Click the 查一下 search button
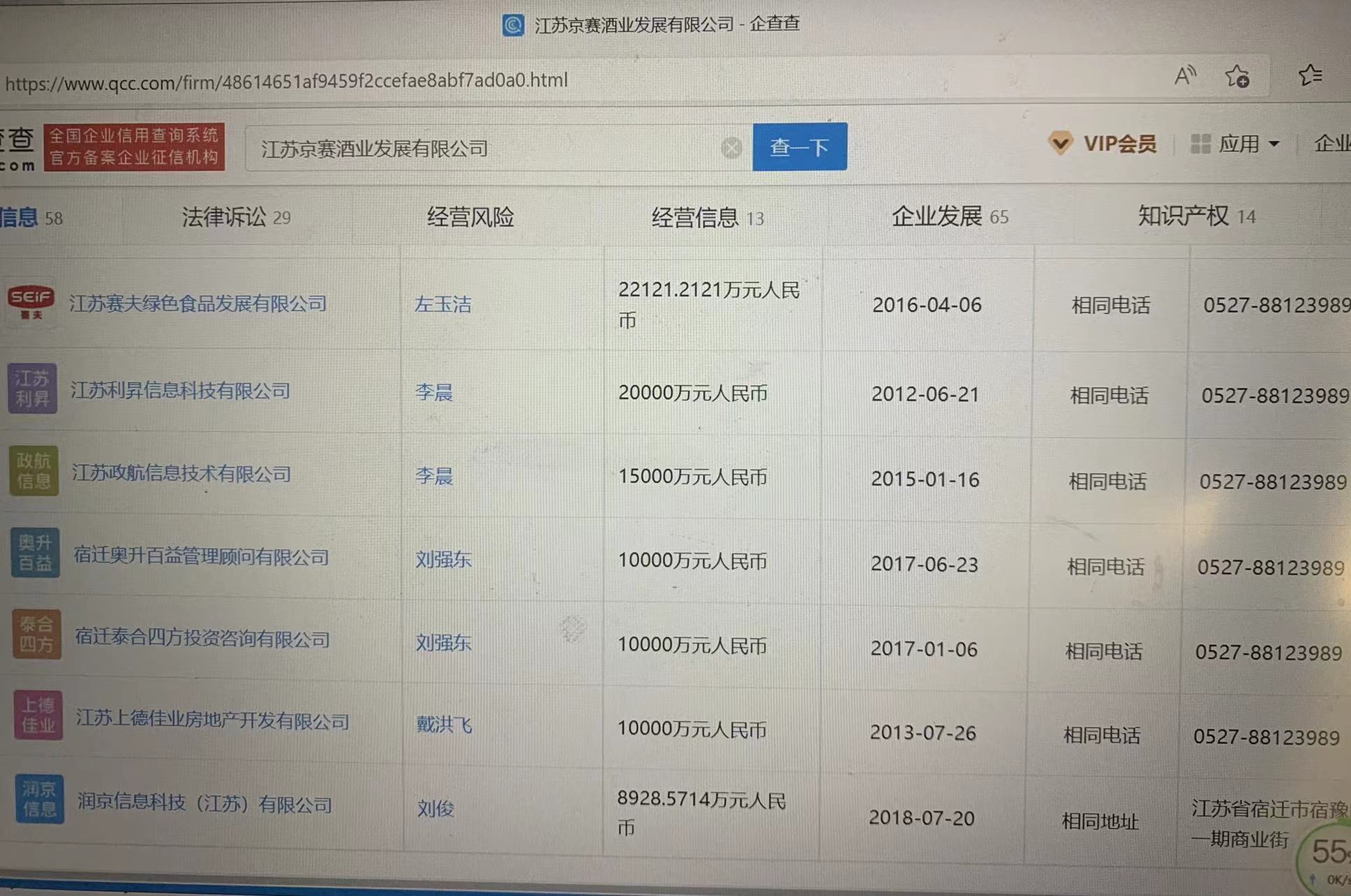The image size is (1351, 896). (x=800, y=147)
